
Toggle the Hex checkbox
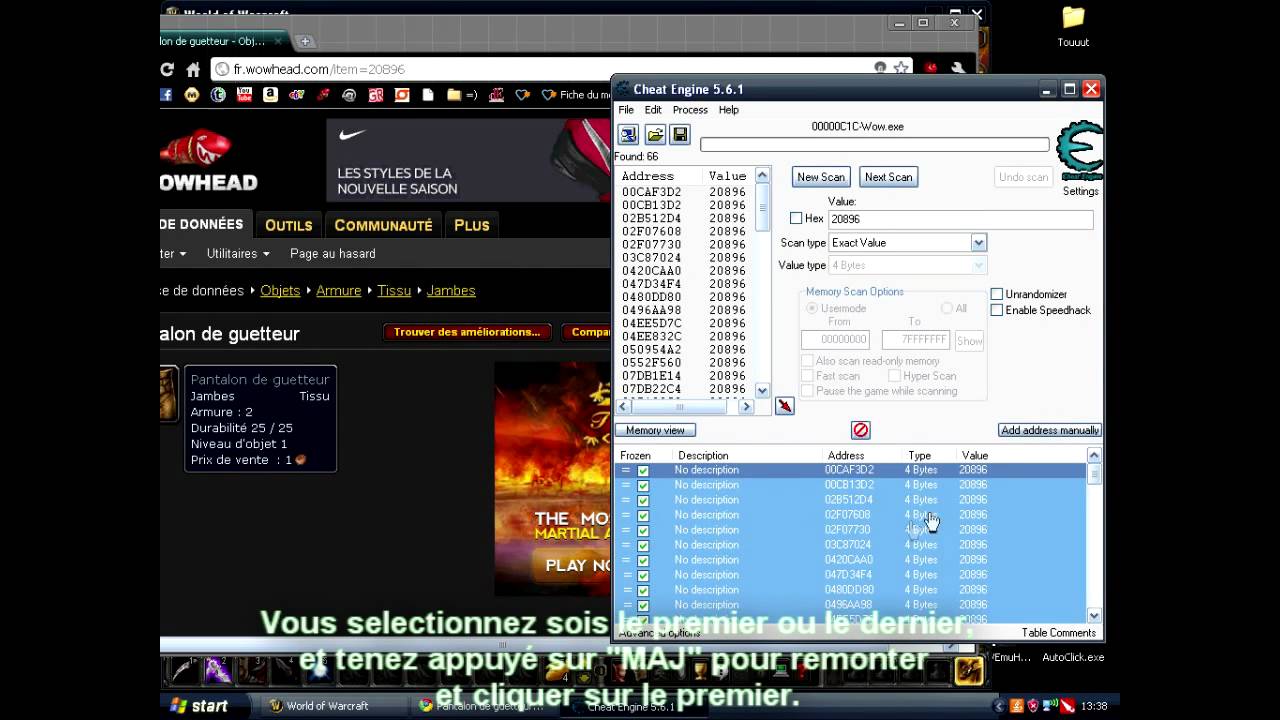[x=796, y=218]
